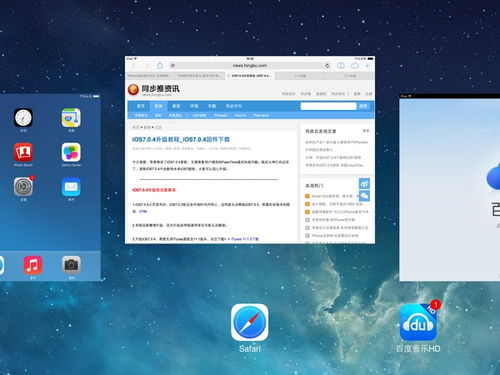Open the Mail app in home screen card
Screen dimensions: 500x375
click(71, 187)
